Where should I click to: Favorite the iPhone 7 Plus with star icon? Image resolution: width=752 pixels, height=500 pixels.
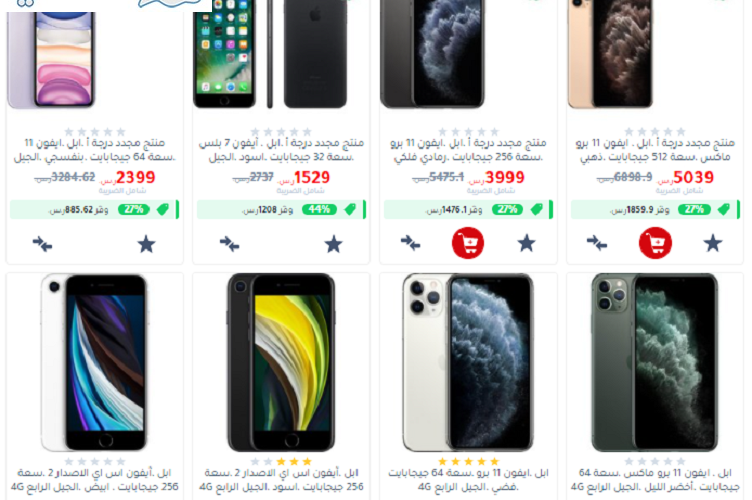click(333, 244)
